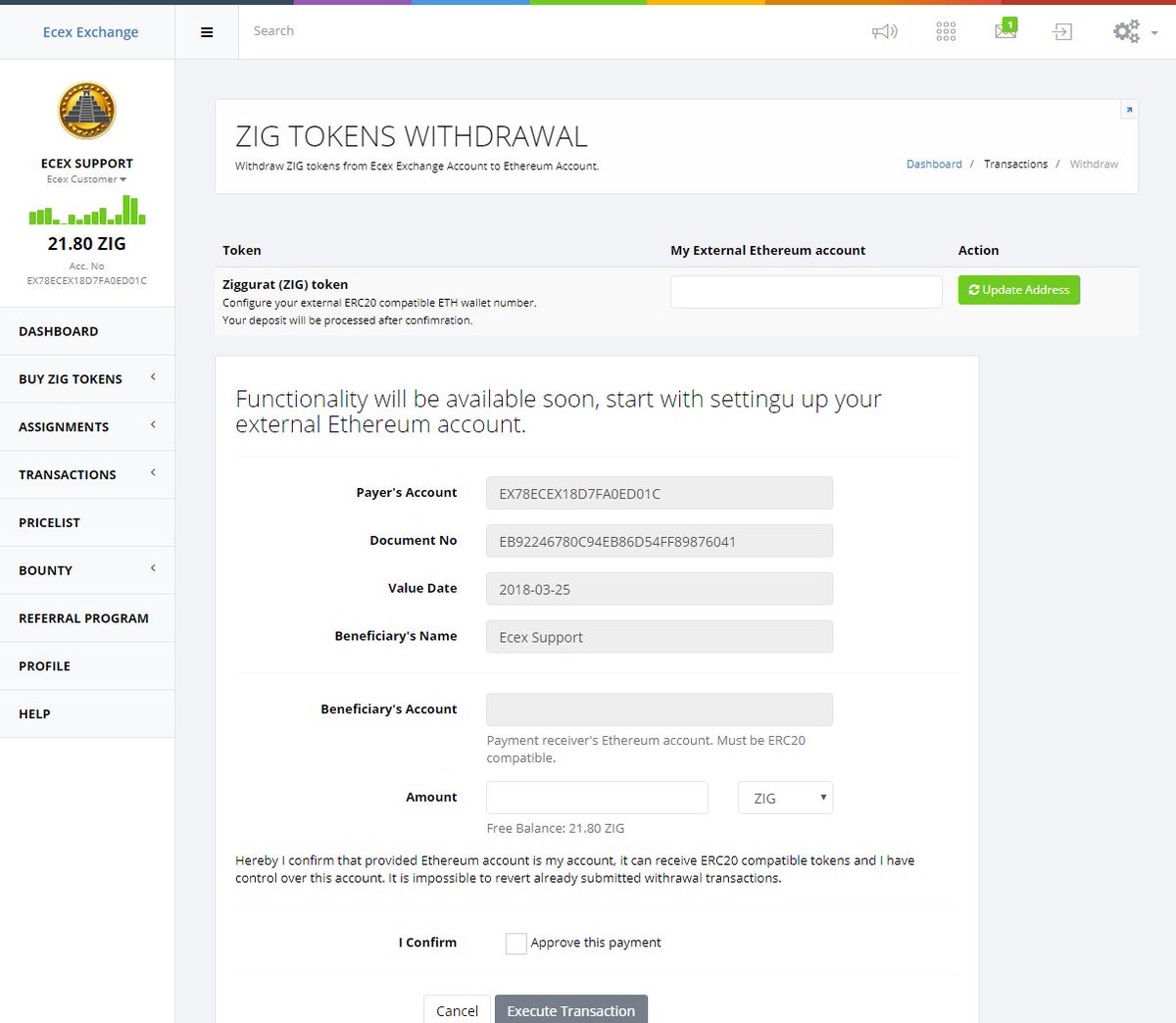This screenshot has height=1023, width=1176.
Task: Click the Beneficiary's Name field
Action: [660, 637]
